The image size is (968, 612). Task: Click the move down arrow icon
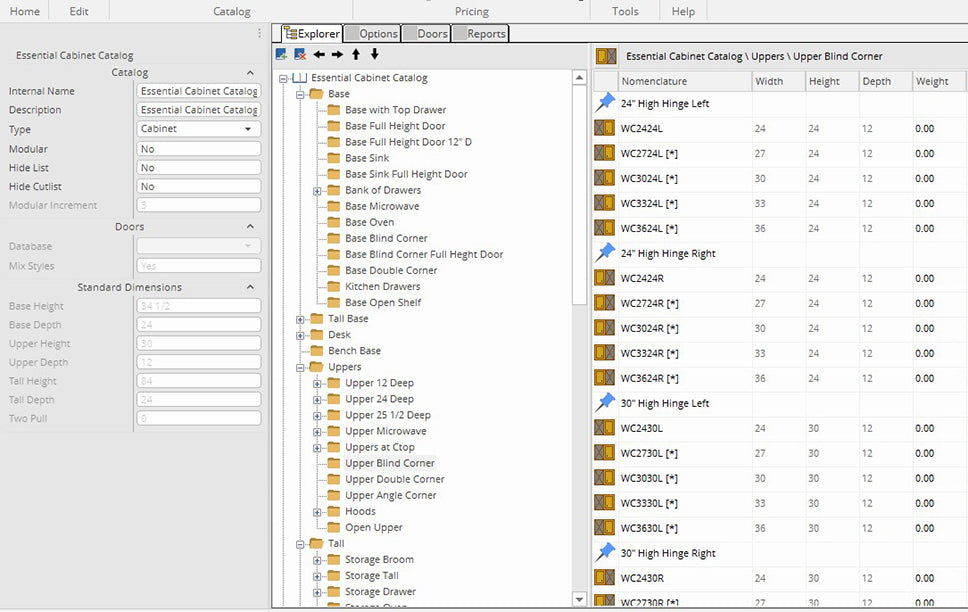click(x=374, y=54)
